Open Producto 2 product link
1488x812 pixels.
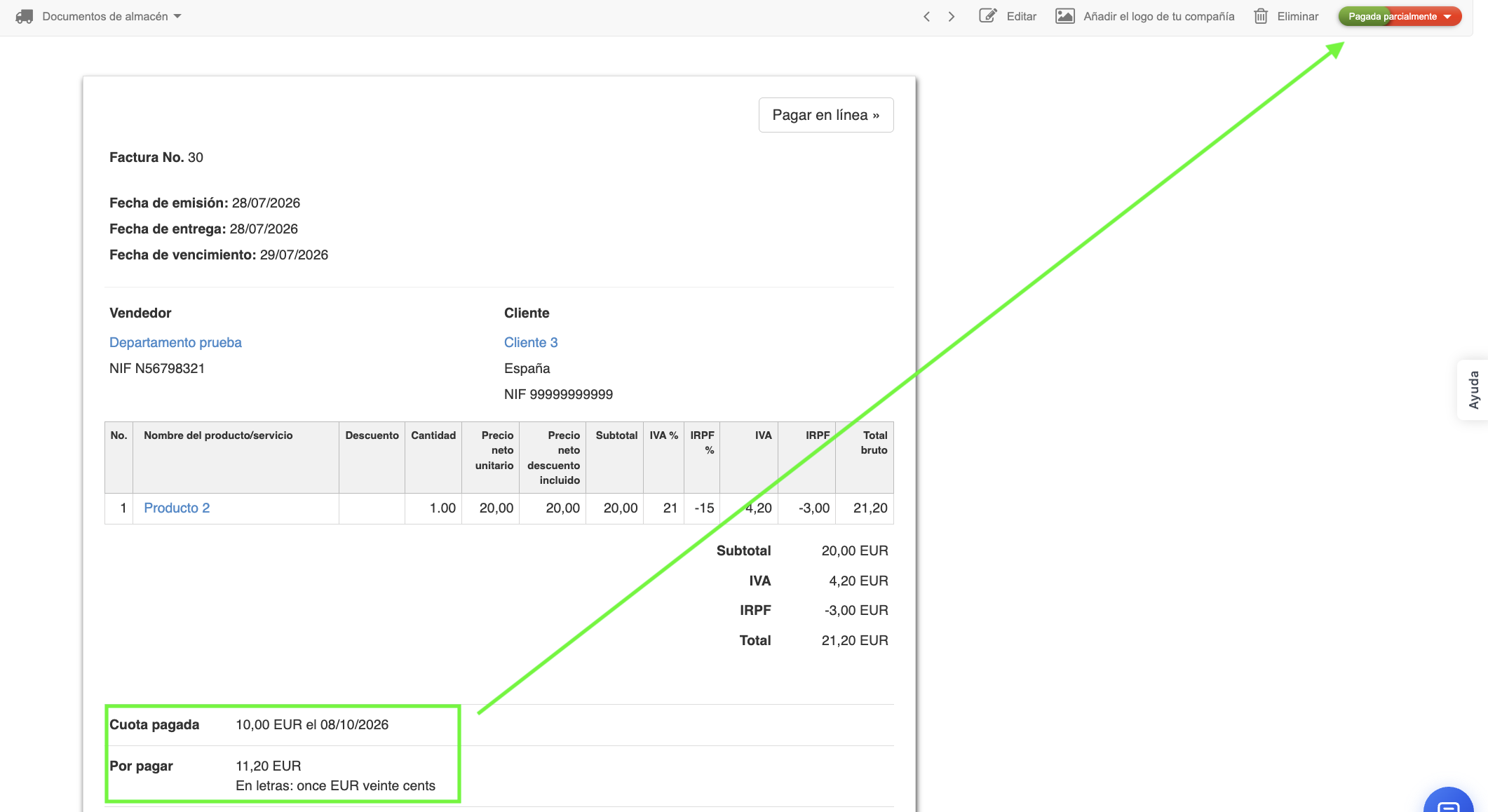click(177, 508)
